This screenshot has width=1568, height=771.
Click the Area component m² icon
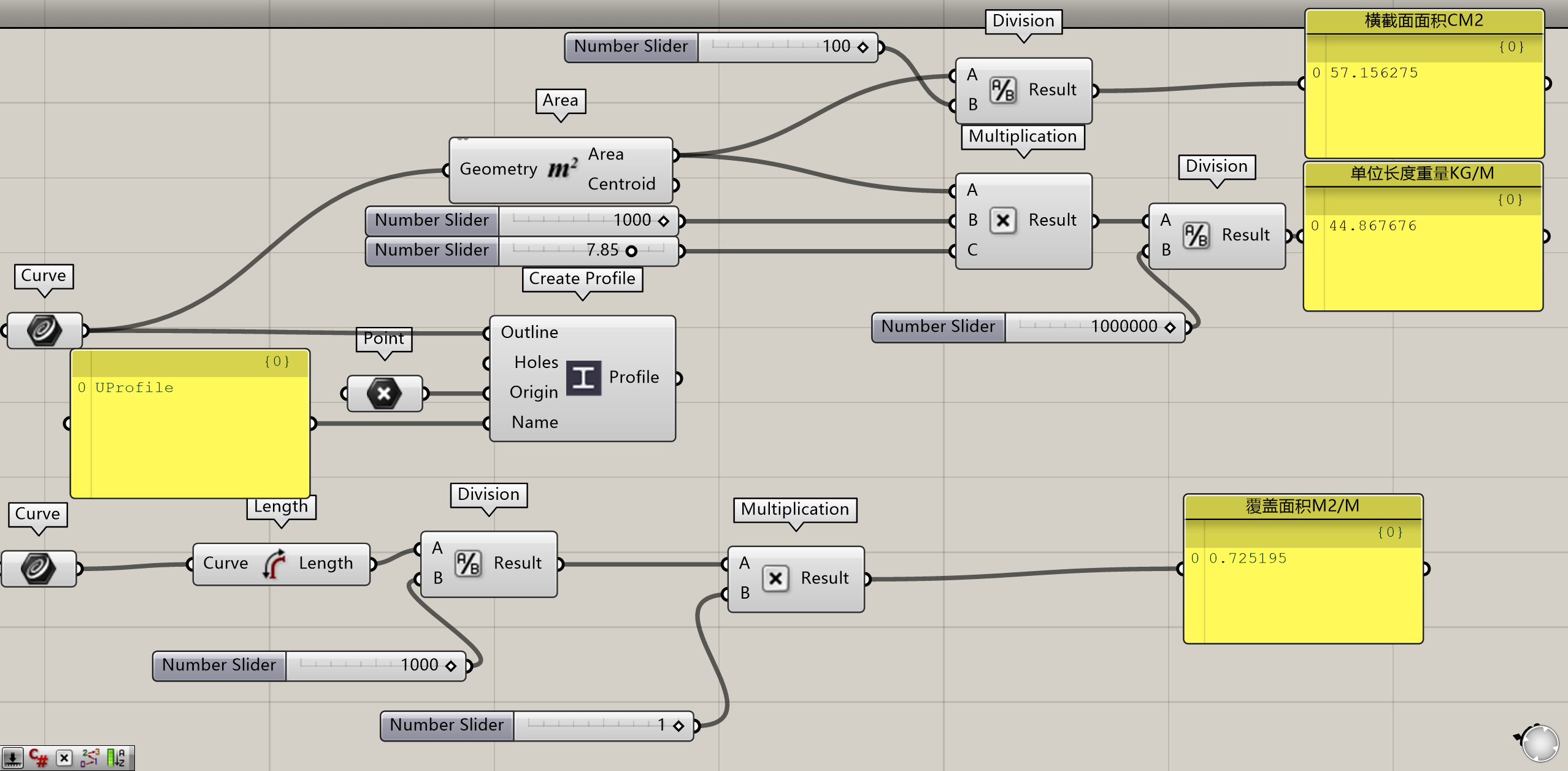point(563,169)
